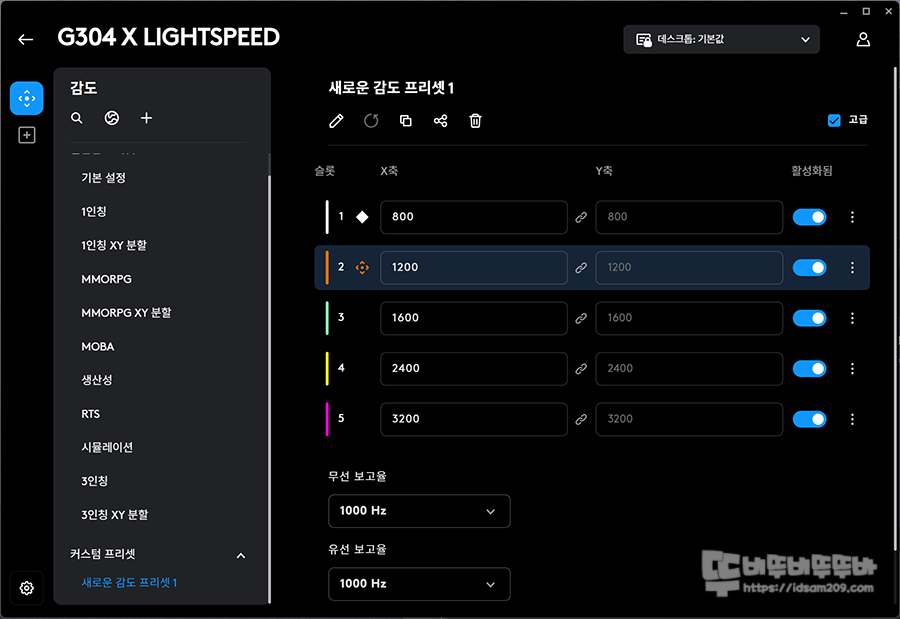Collapse the 커스텀 프리셋 section
The height and width of the screenshot is (619, 900).
click(241, 555)
